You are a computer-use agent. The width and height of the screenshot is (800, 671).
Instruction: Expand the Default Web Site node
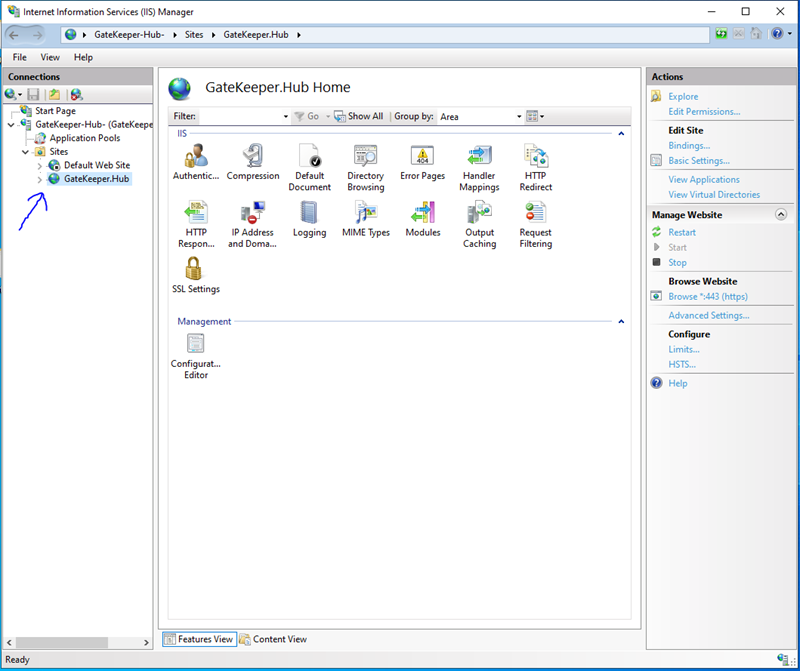tap(40, 165)
